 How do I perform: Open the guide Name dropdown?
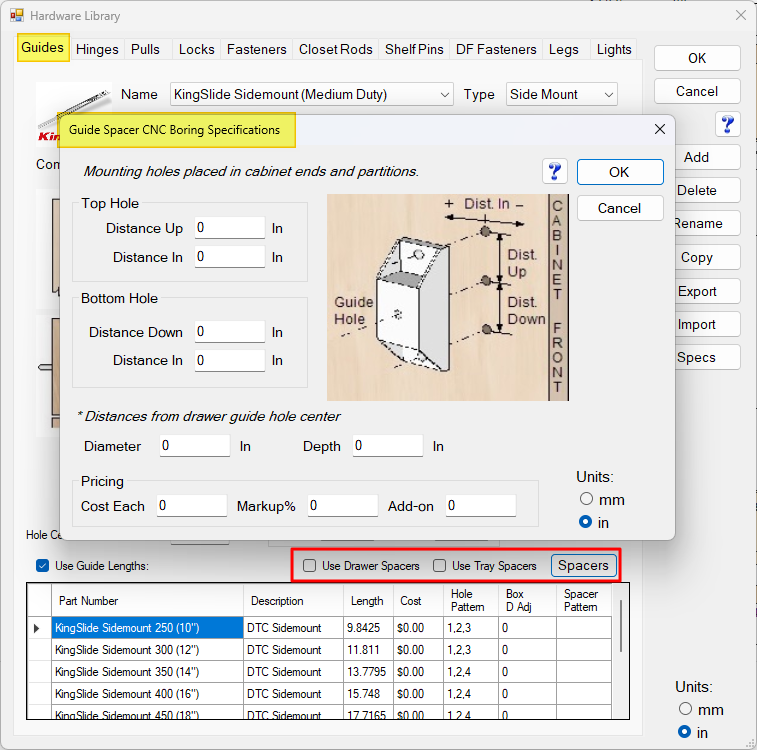click(x=445, y=95)
